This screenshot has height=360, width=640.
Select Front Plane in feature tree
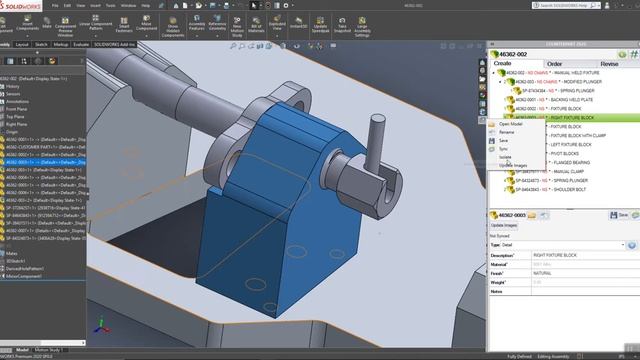coord(16,109)
